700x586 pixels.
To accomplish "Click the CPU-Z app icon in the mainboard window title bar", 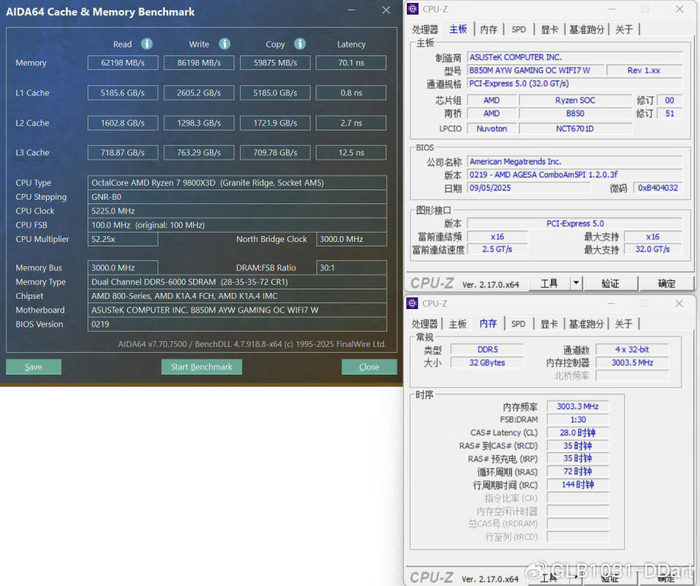I will coord(414,9).
